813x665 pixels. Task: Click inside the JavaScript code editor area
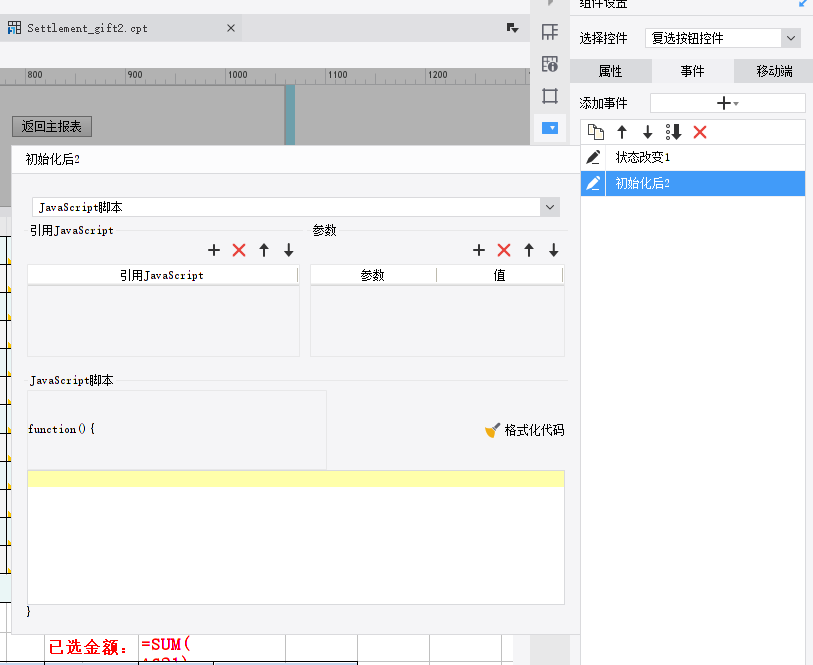(295, 540)
